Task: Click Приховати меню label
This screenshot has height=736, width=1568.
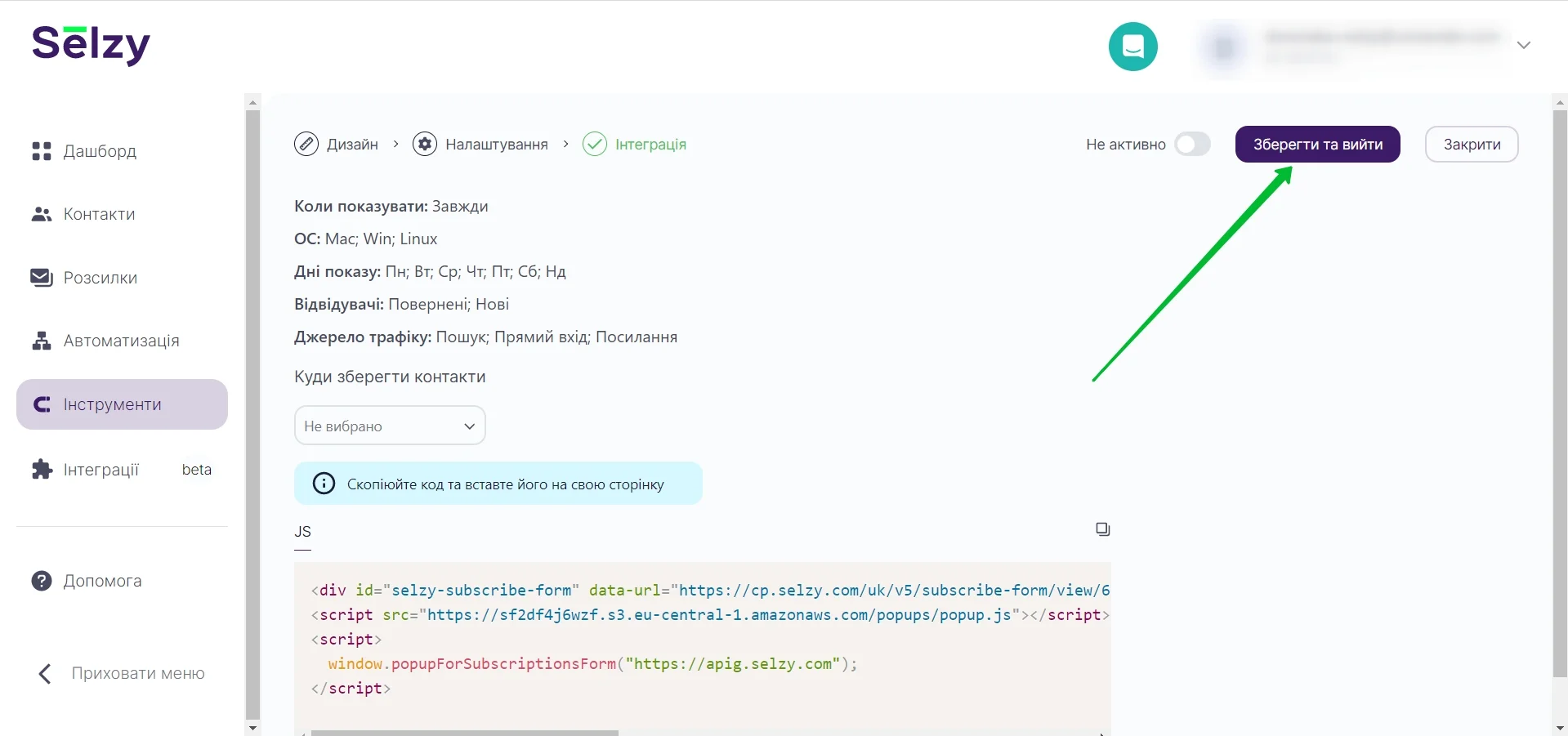Action: (x=138, y=673)
